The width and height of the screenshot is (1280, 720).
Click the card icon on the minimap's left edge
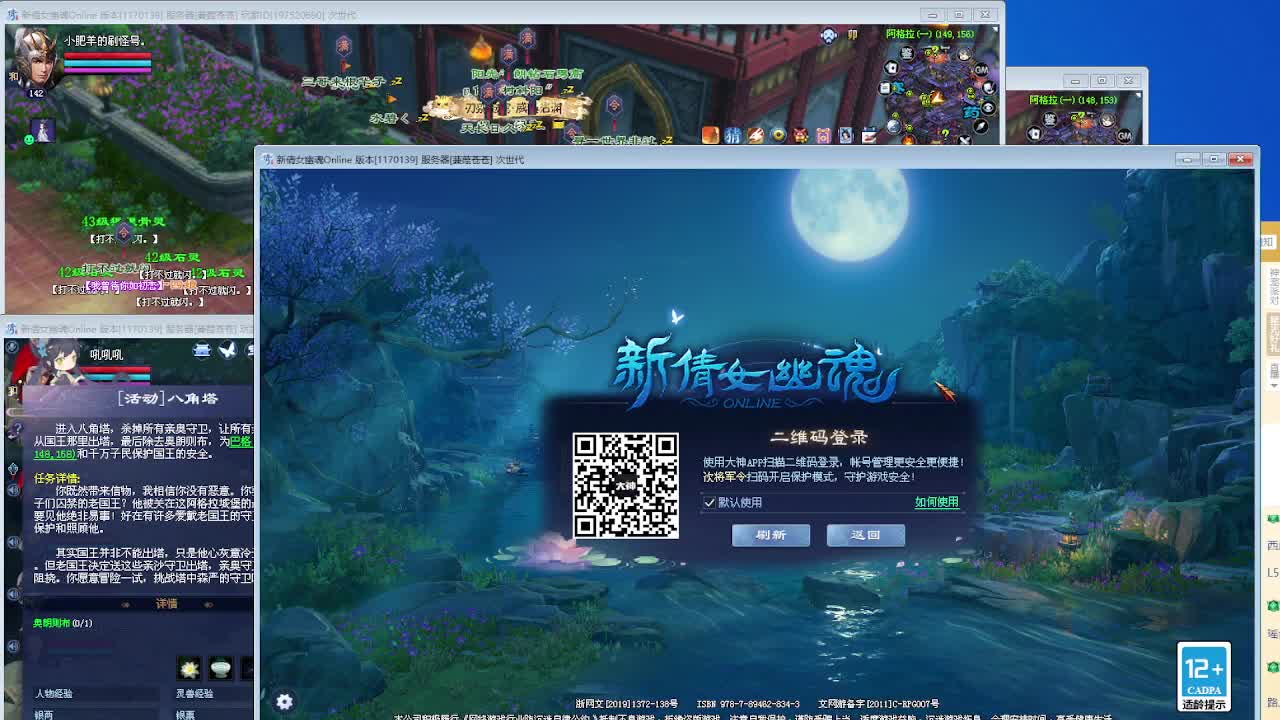[892, 68]
